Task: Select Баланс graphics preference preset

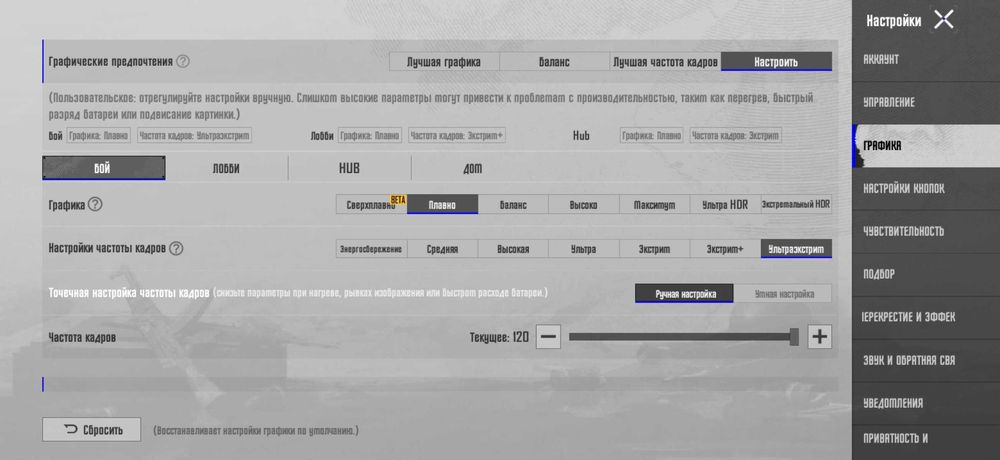Action: [554, 62]
